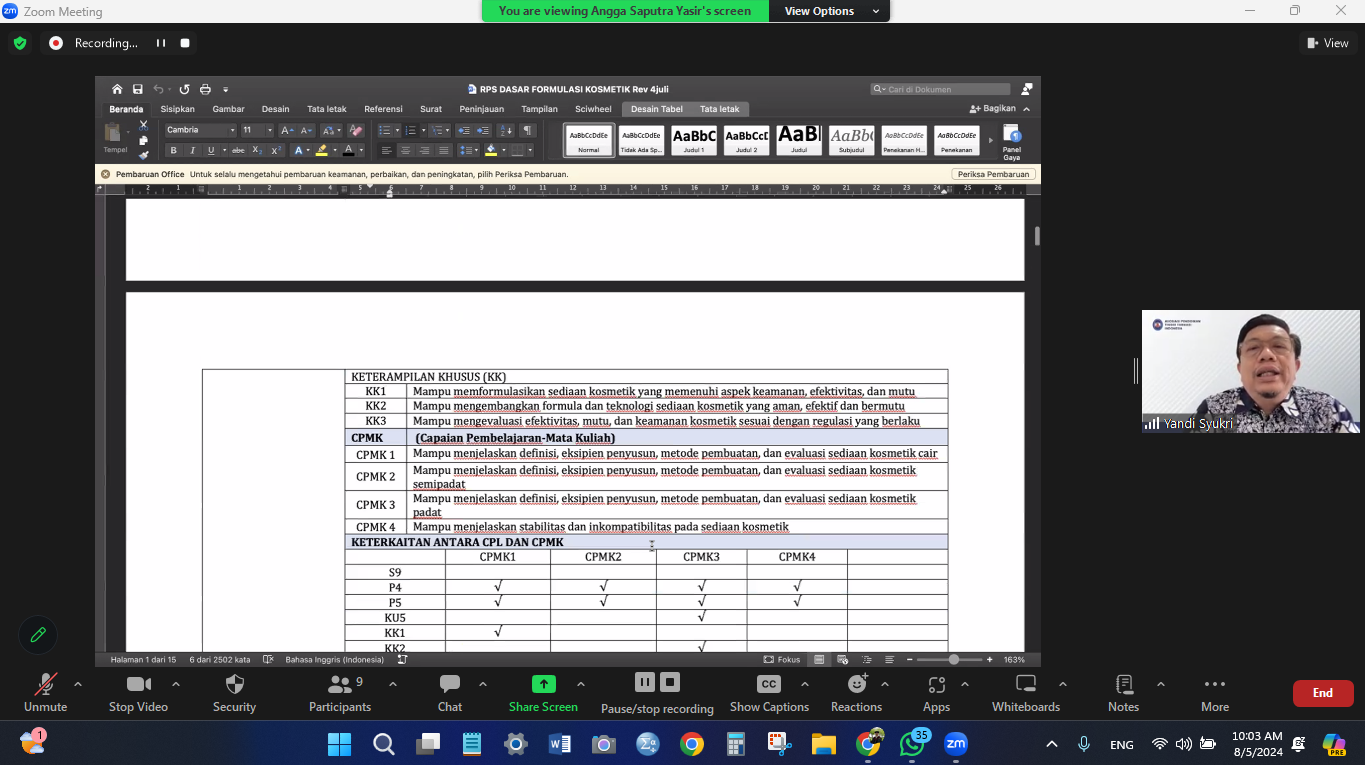This screenshot has height=765, width=1365.
Task: Click the red End button
Action: coord(1322,693)
